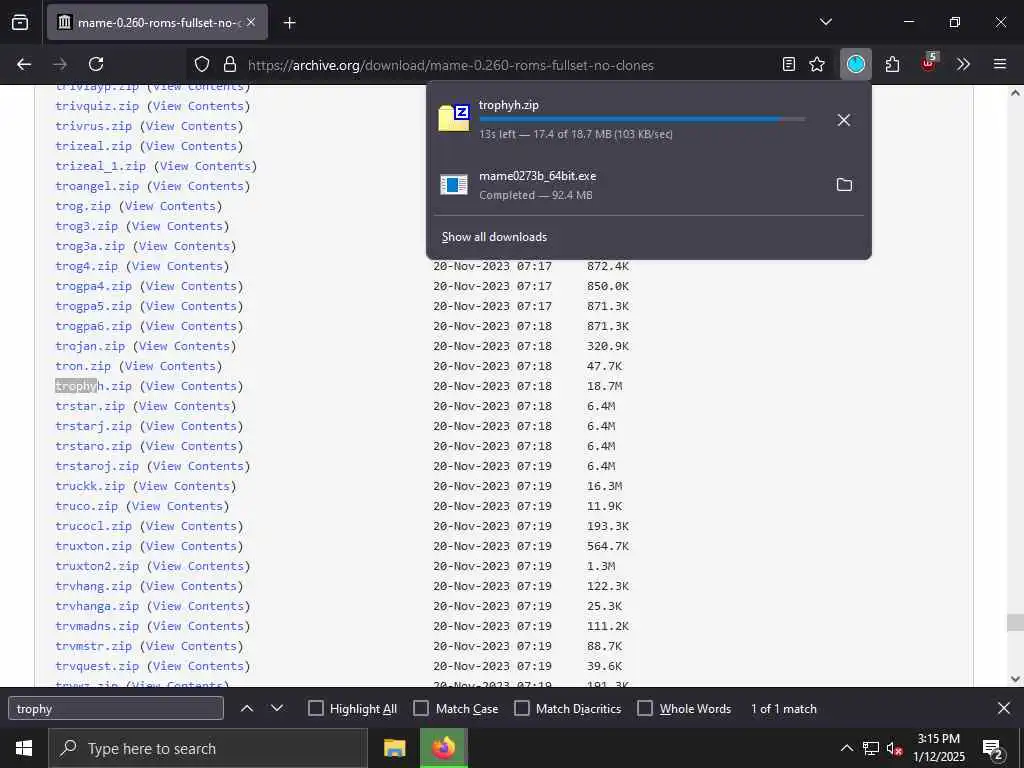Bookmark this page with star icon

pos(817,64)
